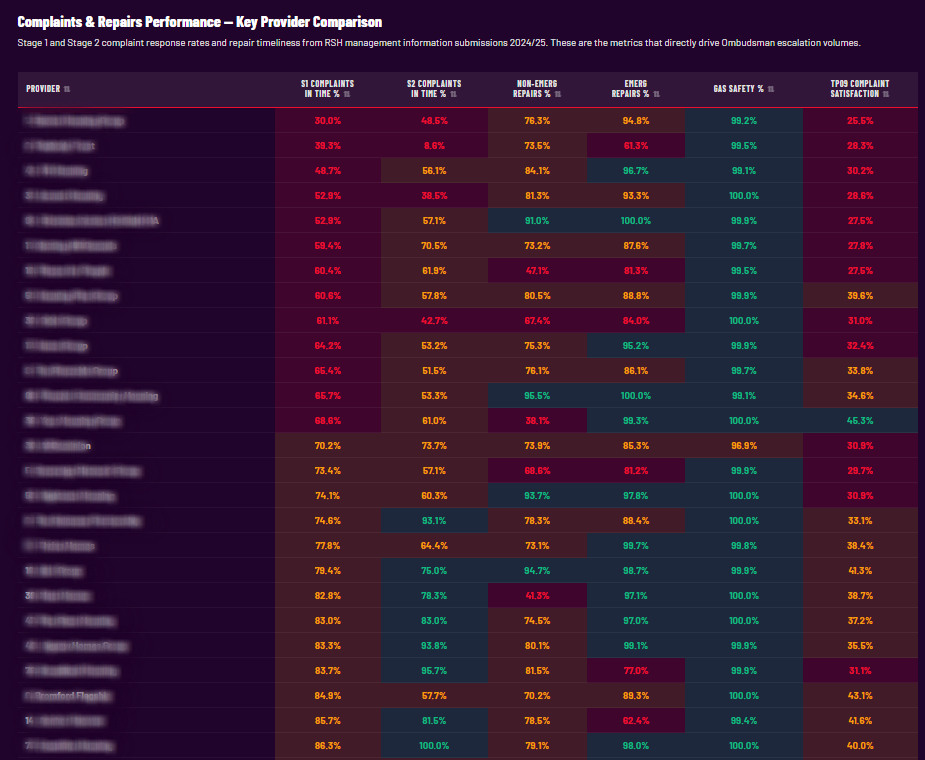Sort by S1 Complaints In Time % icon
This screenshot has width=925, height=760.
point(347,94)
